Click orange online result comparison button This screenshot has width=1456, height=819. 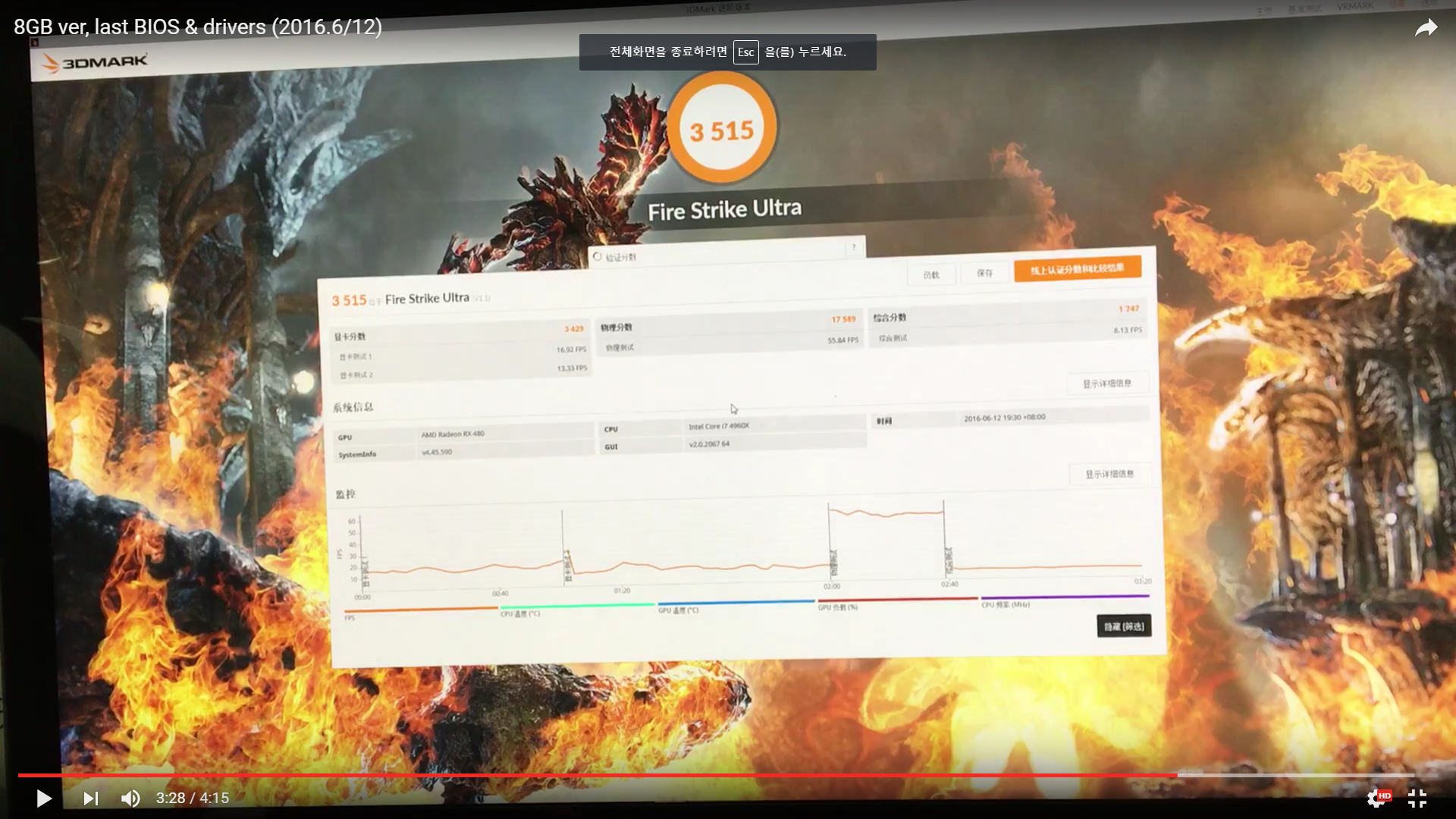tap(1077, 269)
